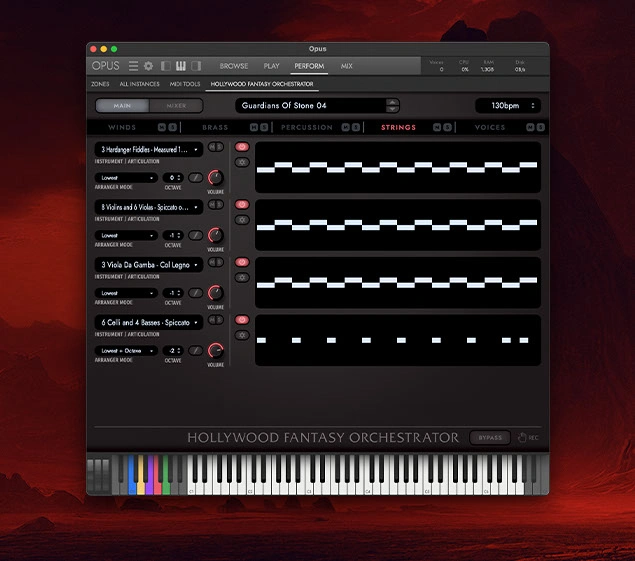Solo the Brass section
The height and width of the screenshot is (561, 635).
(x=264, y=127)
